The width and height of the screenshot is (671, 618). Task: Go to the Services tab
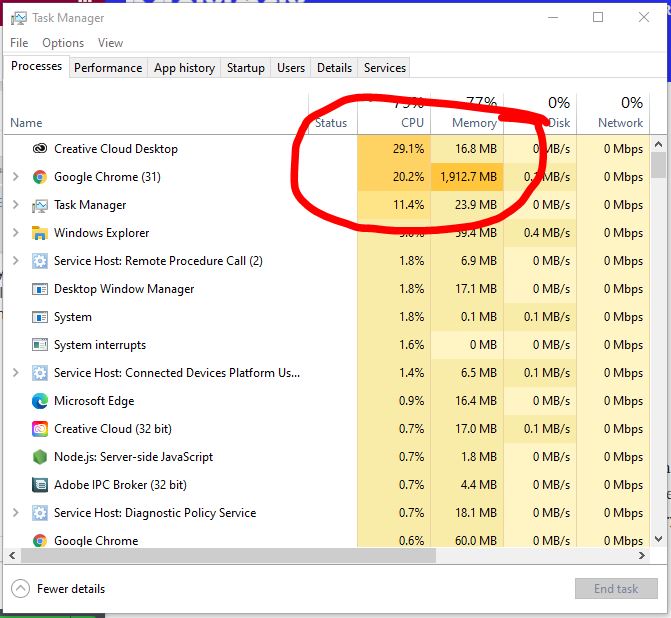pyautogui.click(x=385, y=68)
